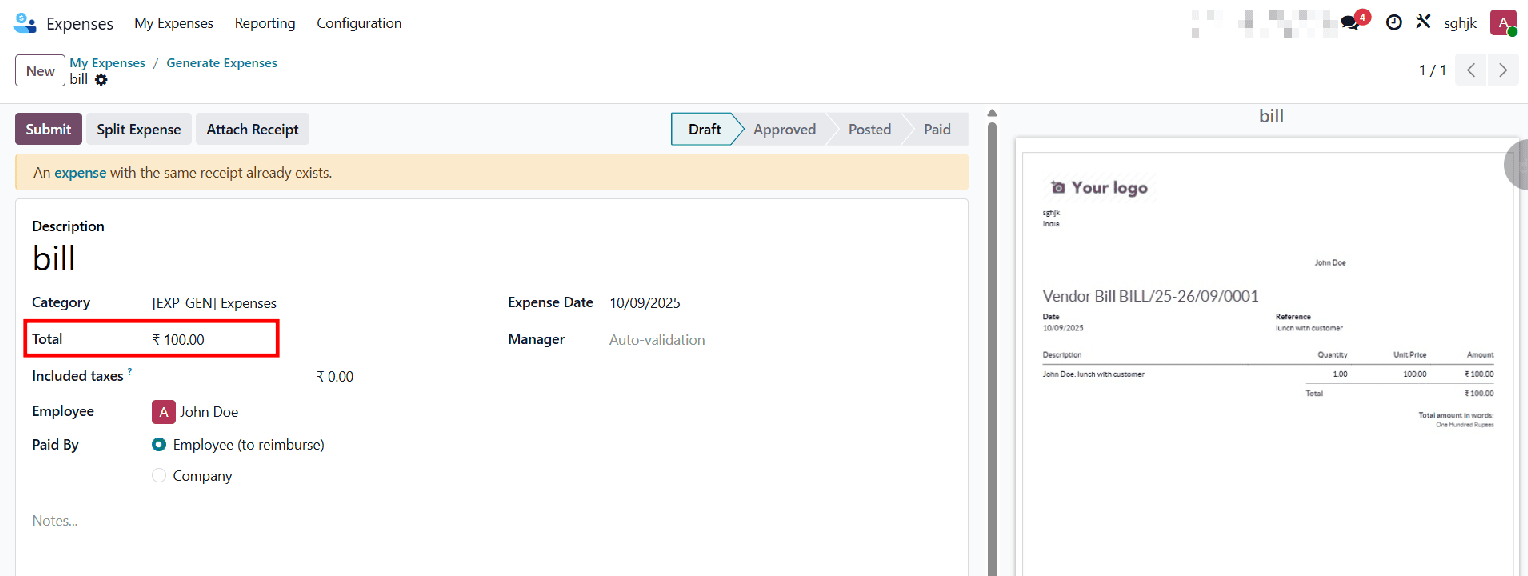
Task: Click the developer tools icon in the header
Action: (1423, 21)
